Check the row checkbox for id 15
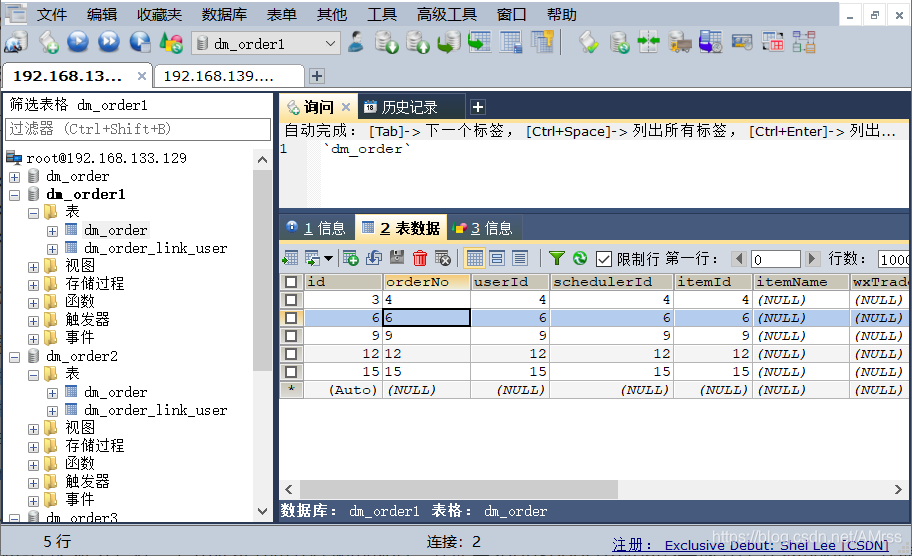Screen dimensions: 912x556 291,372
